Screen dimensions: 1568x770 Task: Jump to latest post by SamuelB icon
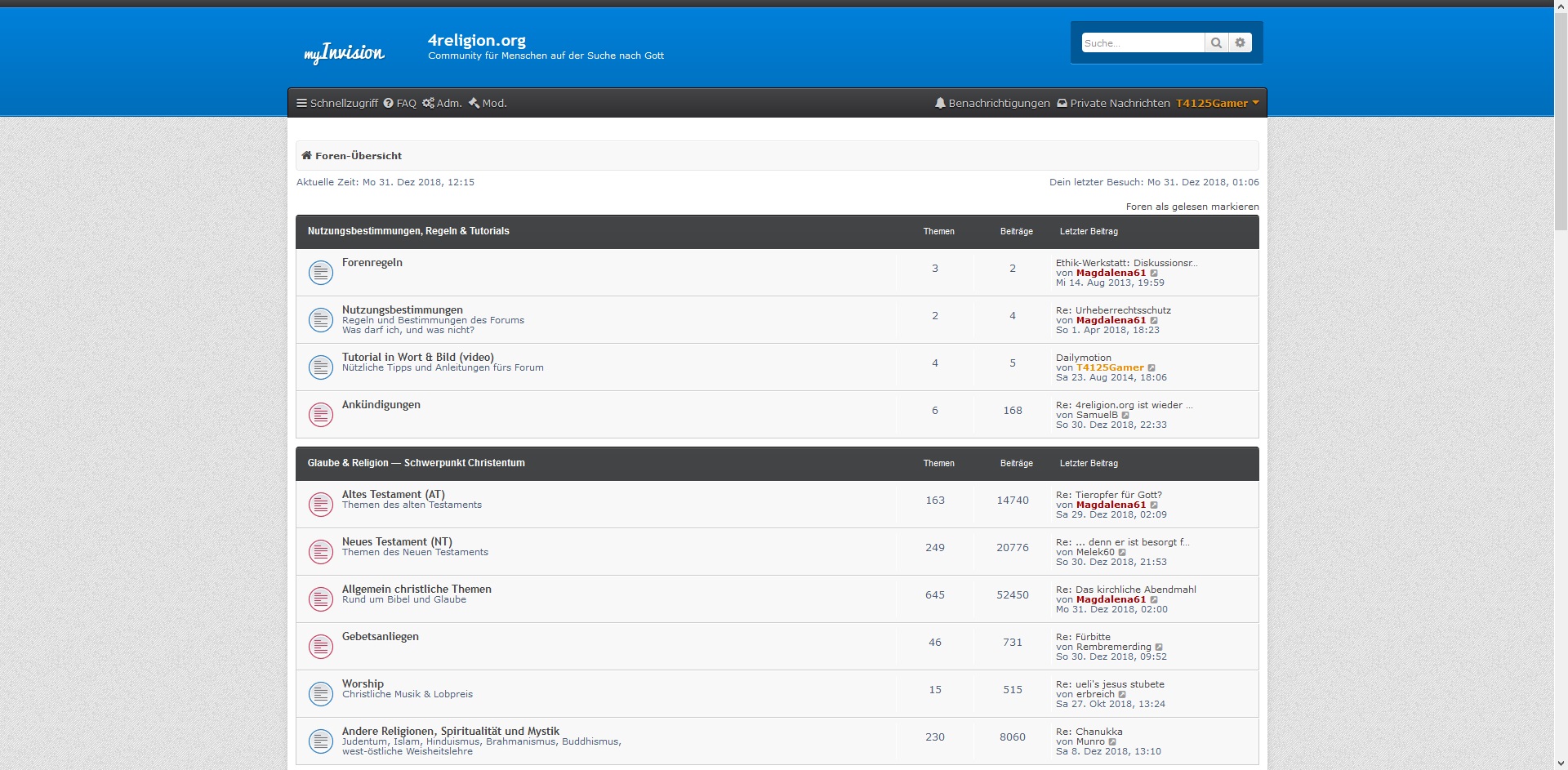1126,416
